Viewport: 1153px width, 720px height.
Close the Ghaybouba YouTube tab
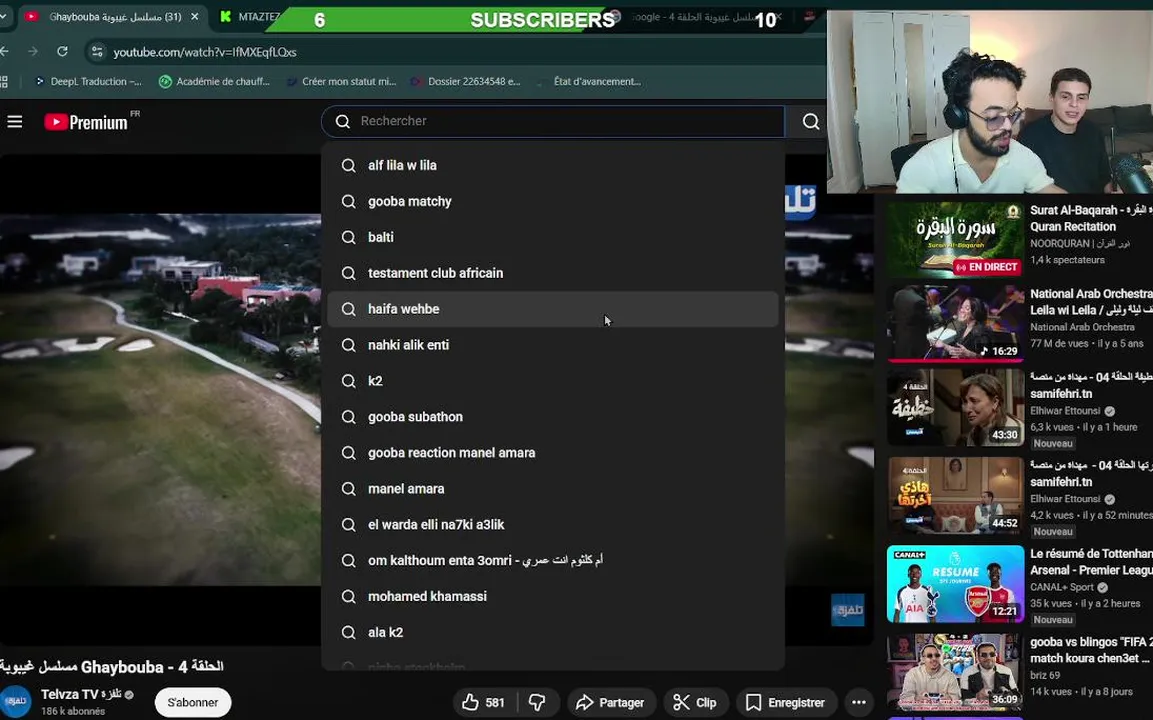(x=194, y=16)
